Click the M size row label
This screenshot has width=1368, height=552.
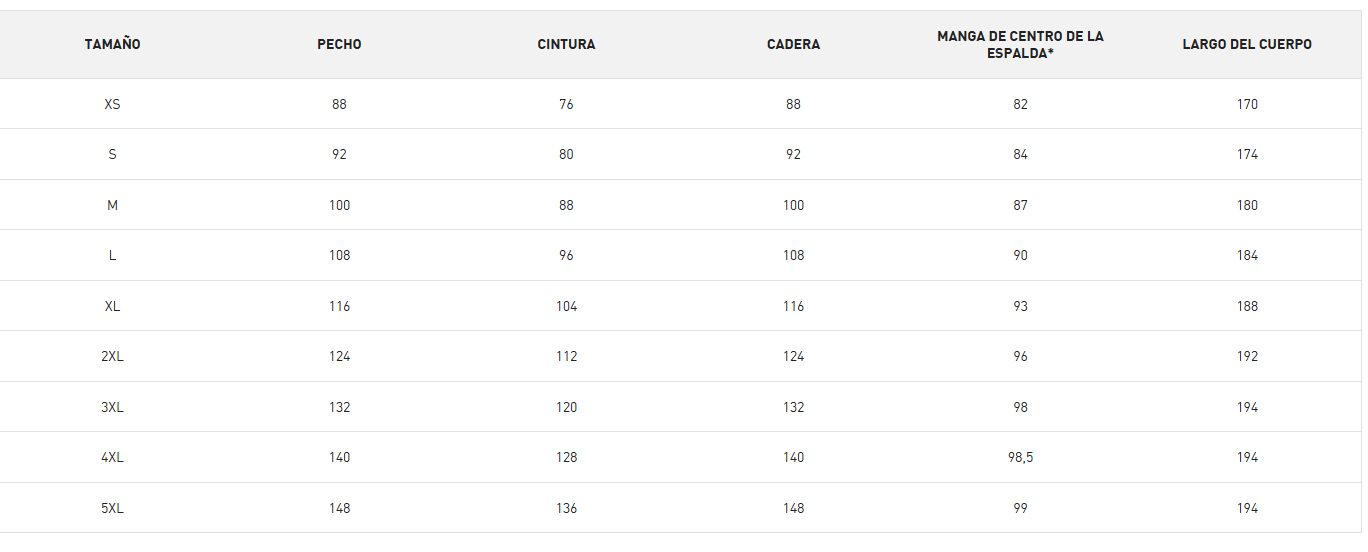click(x=112, y=205)
